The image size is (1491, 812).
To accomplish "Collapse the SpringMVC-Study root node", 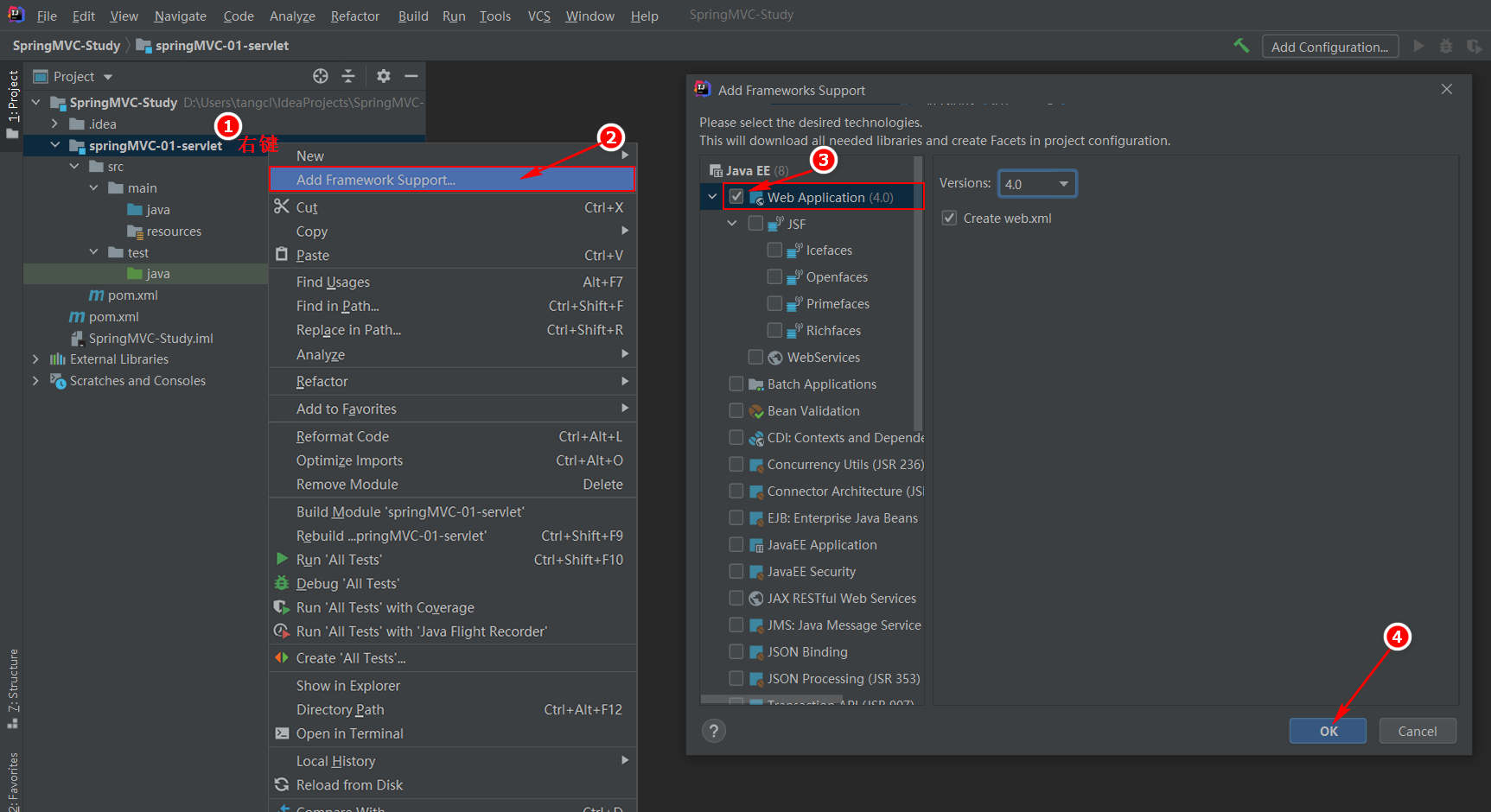I will pyautogui.click(x=36, y=102).
